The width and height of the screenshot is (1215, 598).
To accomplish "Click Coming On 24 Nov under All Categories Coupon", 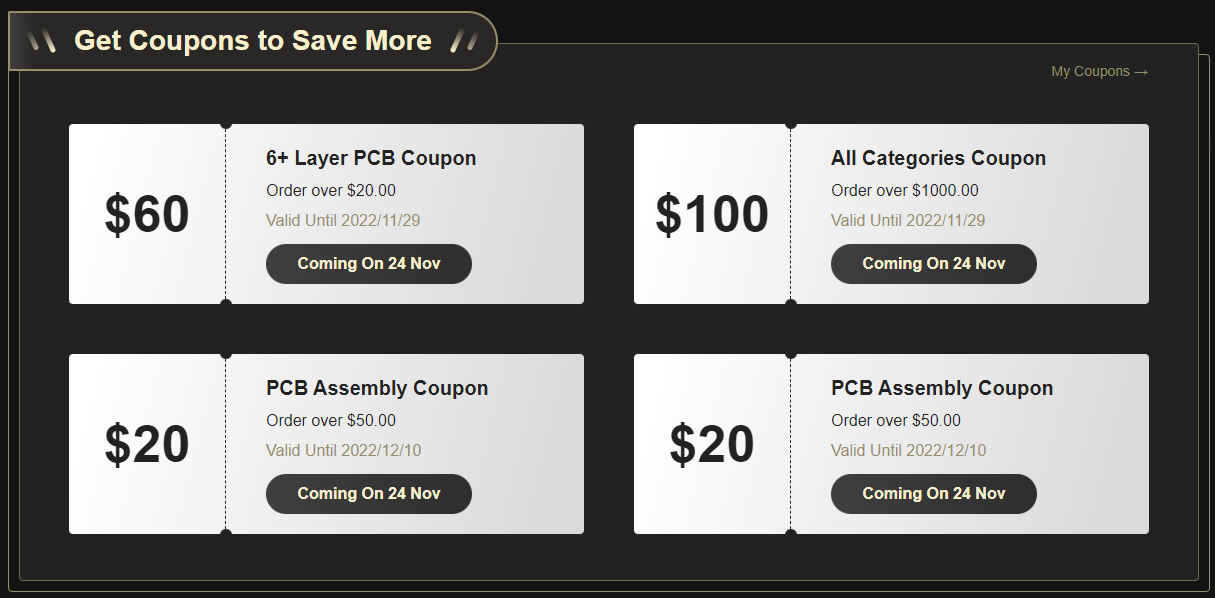I will click(934, 264).
